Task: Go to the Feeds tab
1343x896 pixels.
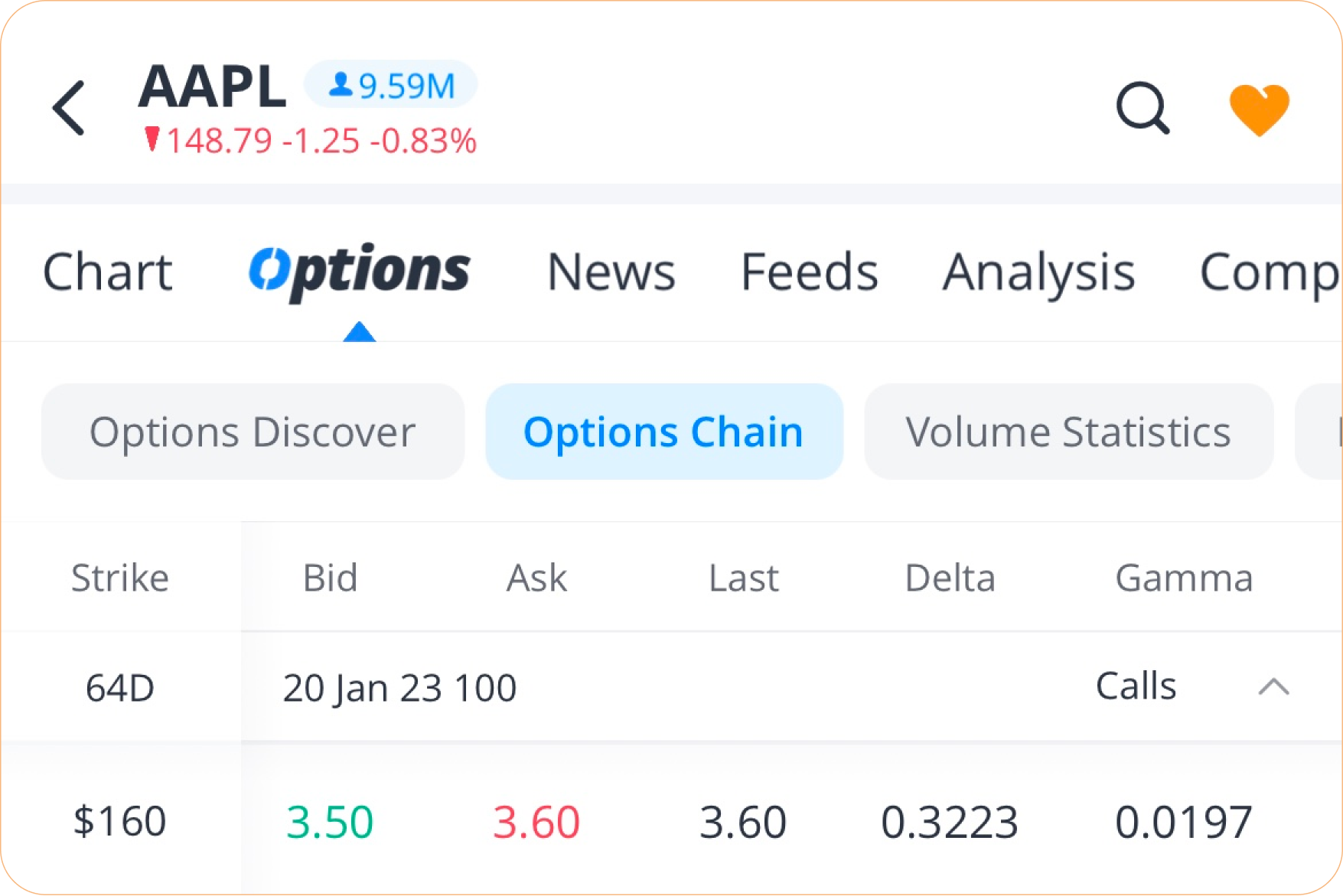Action: click(809, 272)
